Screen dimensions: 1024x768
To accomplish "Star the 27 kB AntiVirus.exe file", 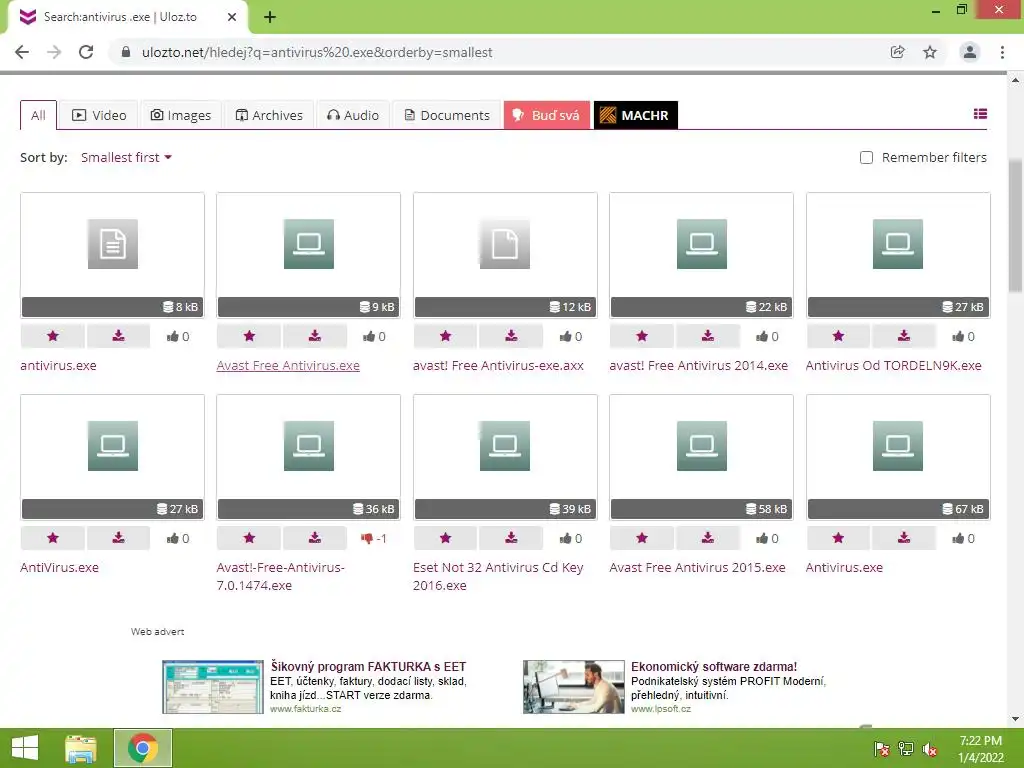I will click(x=53, y=537).
